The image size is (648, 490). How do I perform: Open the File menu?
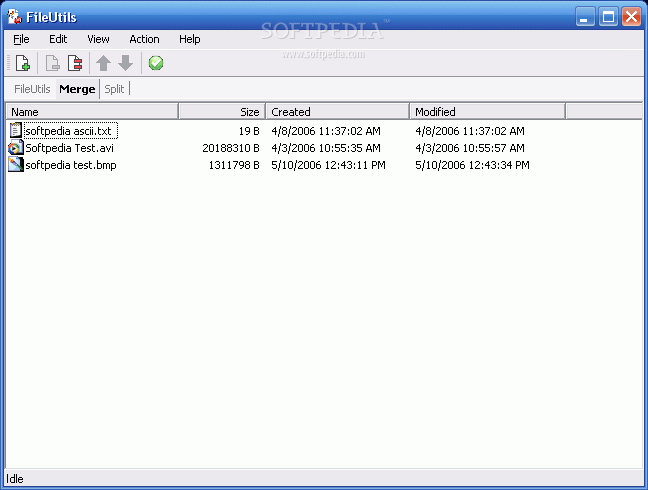[21, 39]
